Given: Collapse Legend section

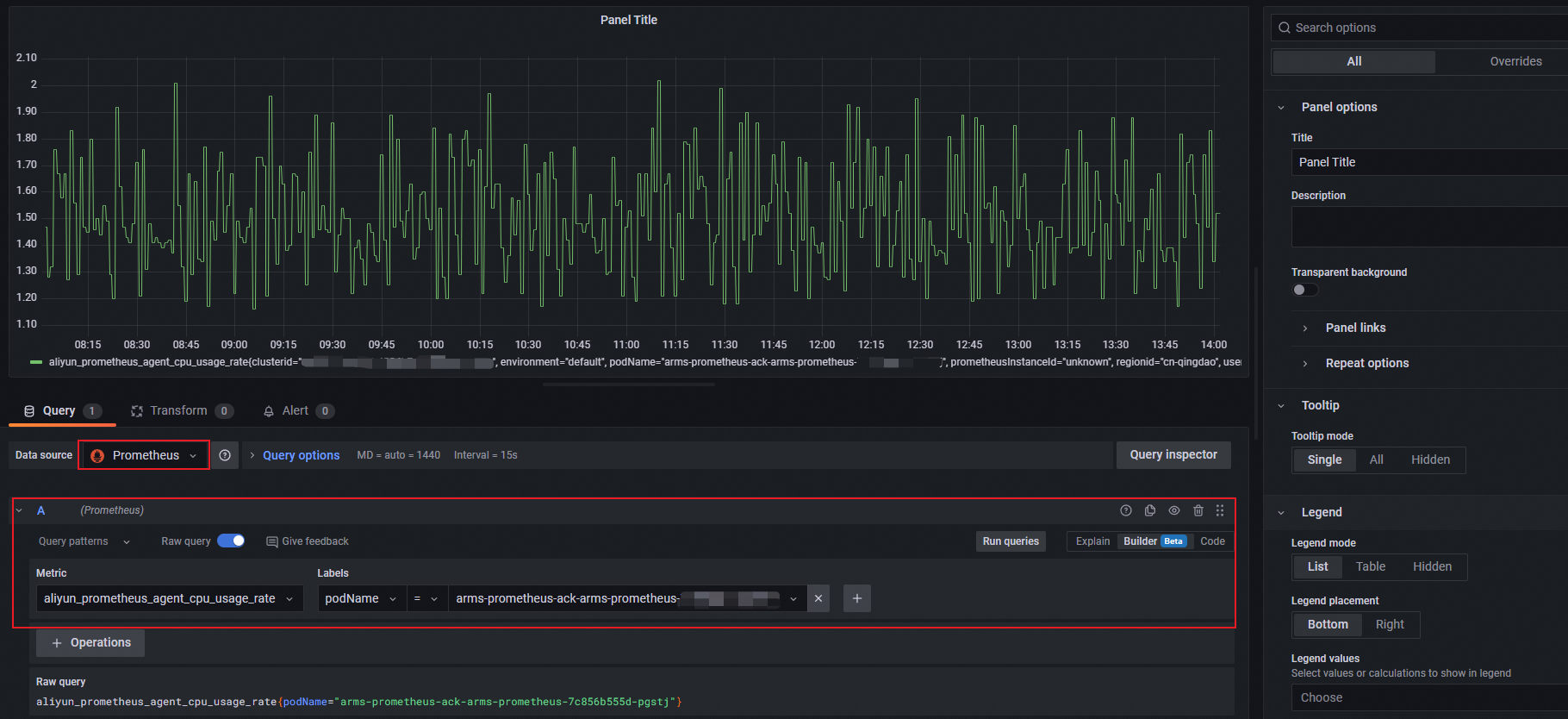Looking at the screenshot, I should [1281, 512].
